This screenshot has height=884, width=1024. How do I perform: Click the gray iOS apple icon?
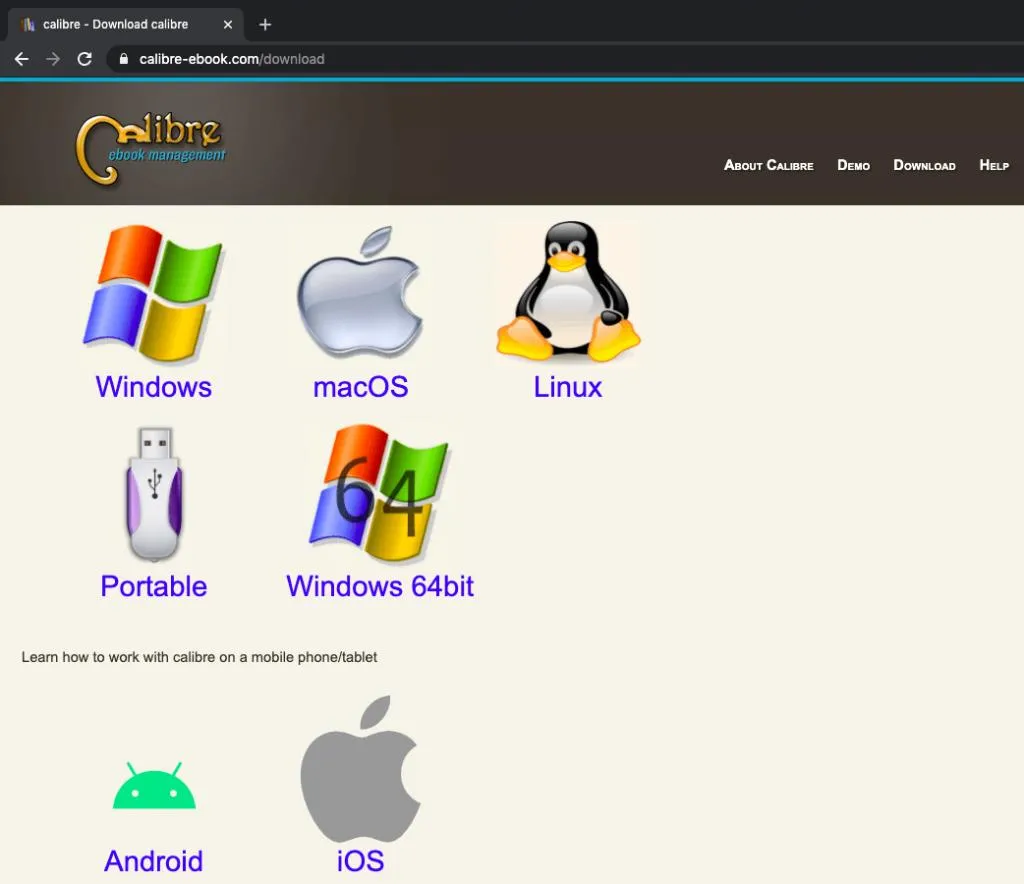(x=360, y=769)
